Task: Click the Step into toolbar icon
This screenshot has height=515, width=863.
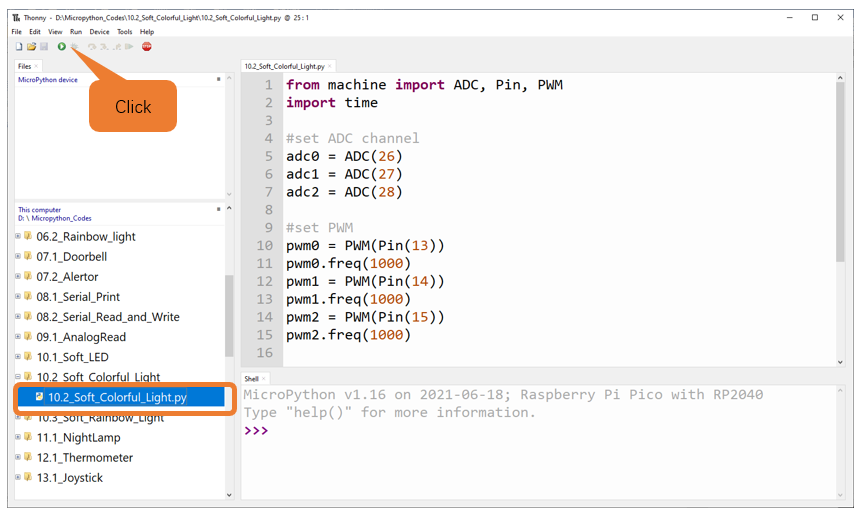Action: [x=104, y=47]
